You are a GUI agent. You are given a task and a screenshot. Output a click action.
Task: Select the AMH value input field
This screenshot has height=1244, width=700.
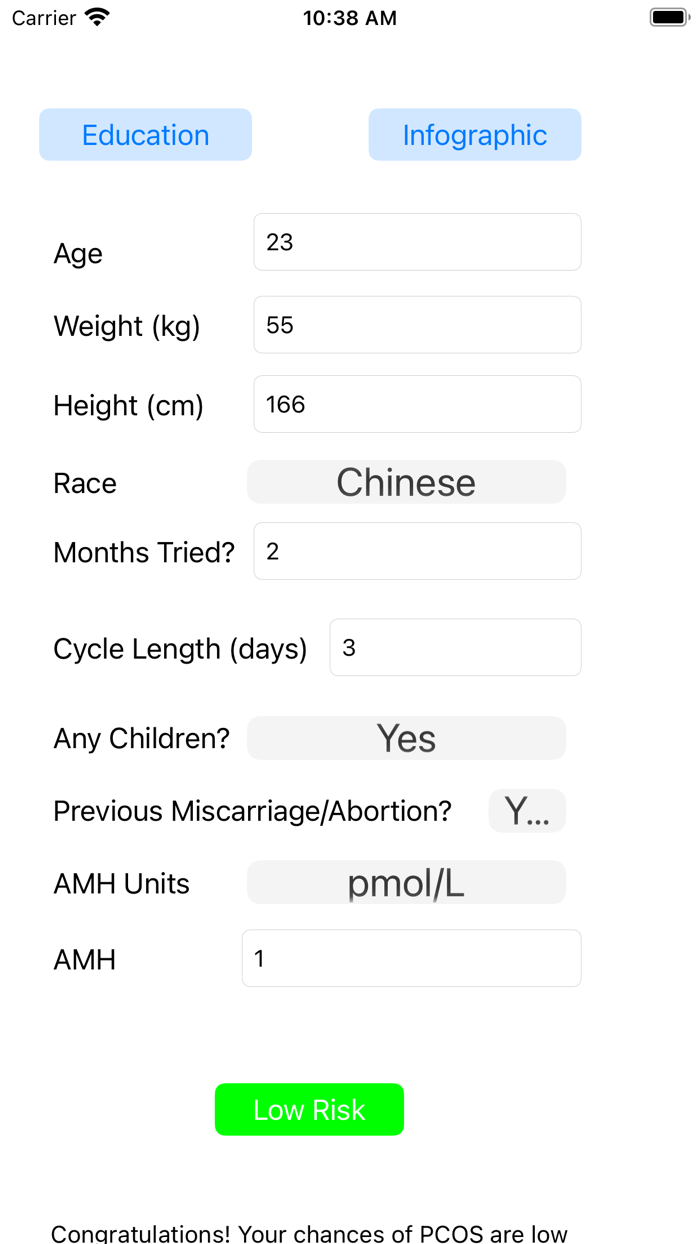(x=410, y=957)
